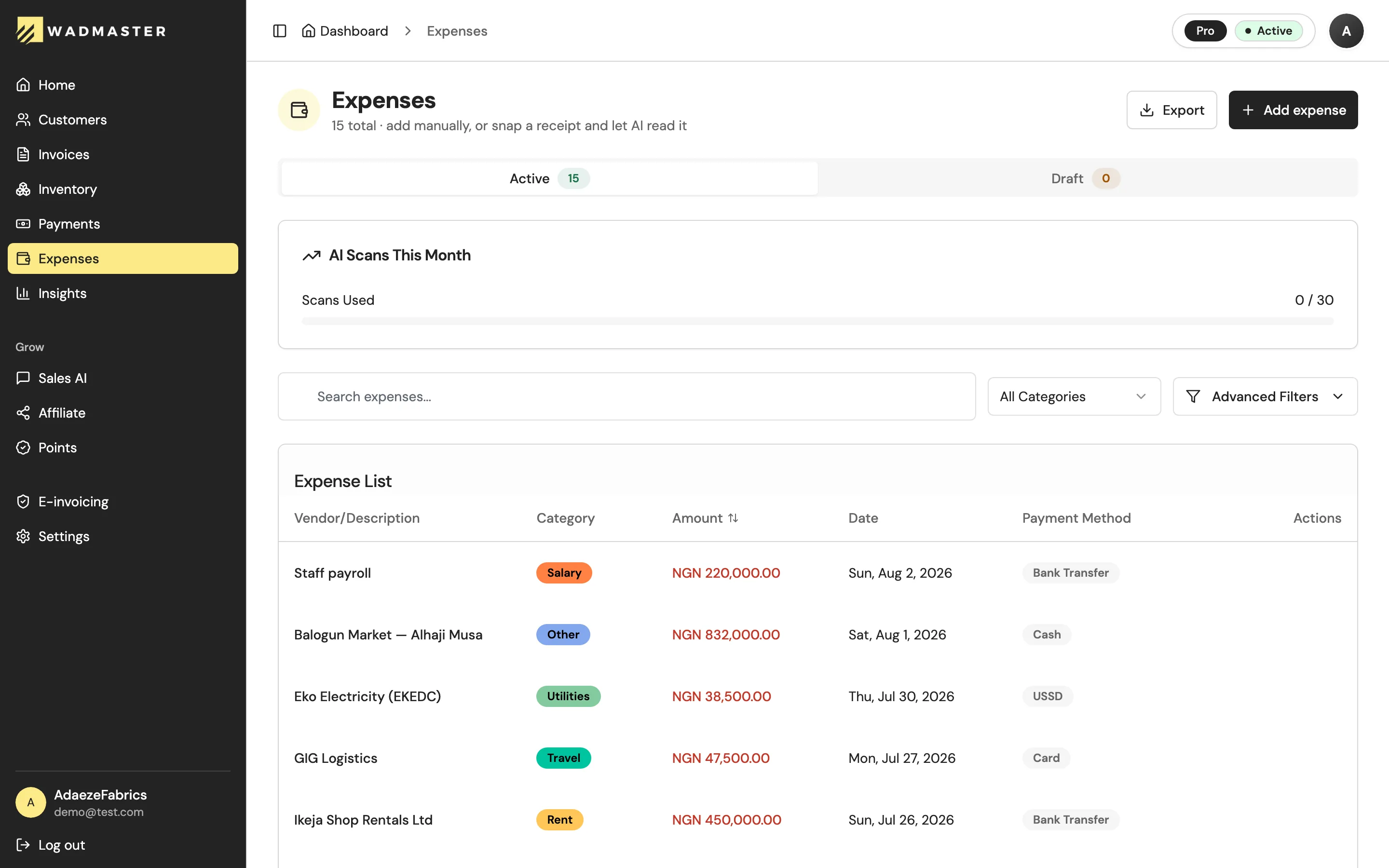Click the Affiliate share icon
Image resolution: width=1389 pixels, height=868 pixels.
pyautogui.click(x=23, y=413)
